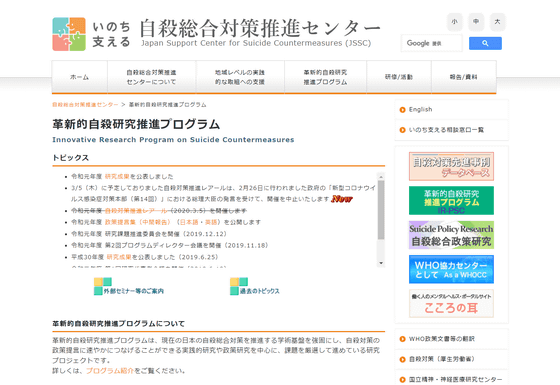560x385 pixels.
Task: Open the こころの耳 portal banner
Action: [x=451, y=304]
